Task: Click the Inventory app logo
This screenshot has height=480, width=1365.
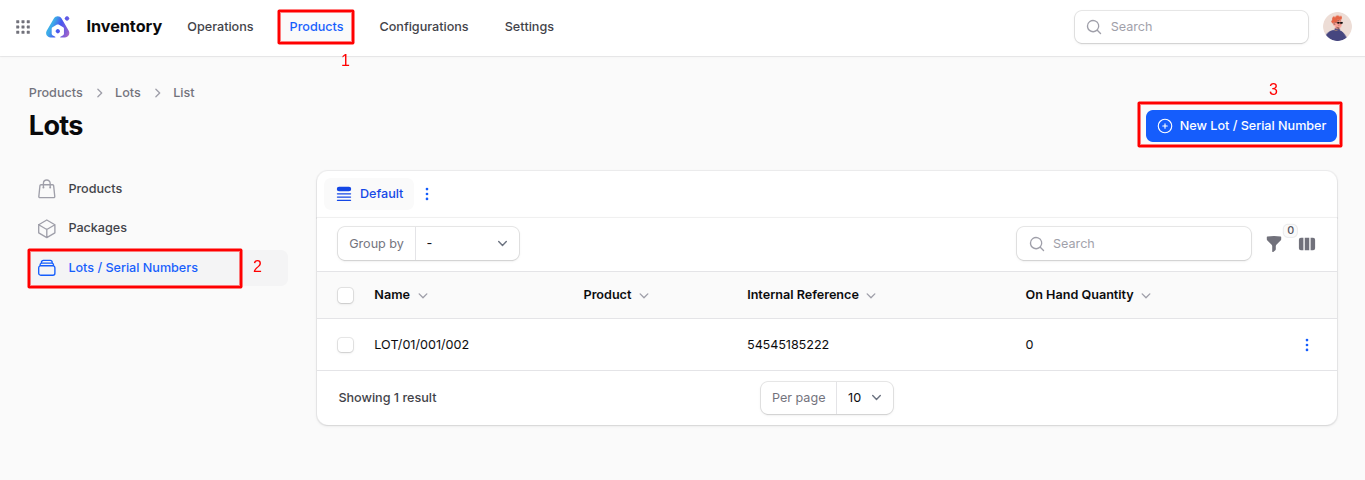Action: point(58,27)
